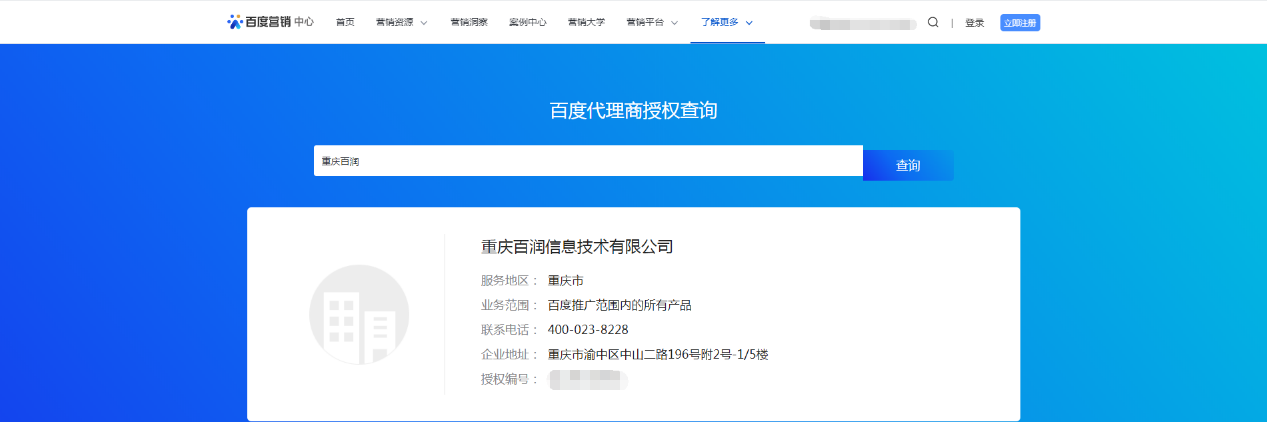Click the 授权编号 label
The width and height of the screenshot is (1267, 422).
[509, 380]
